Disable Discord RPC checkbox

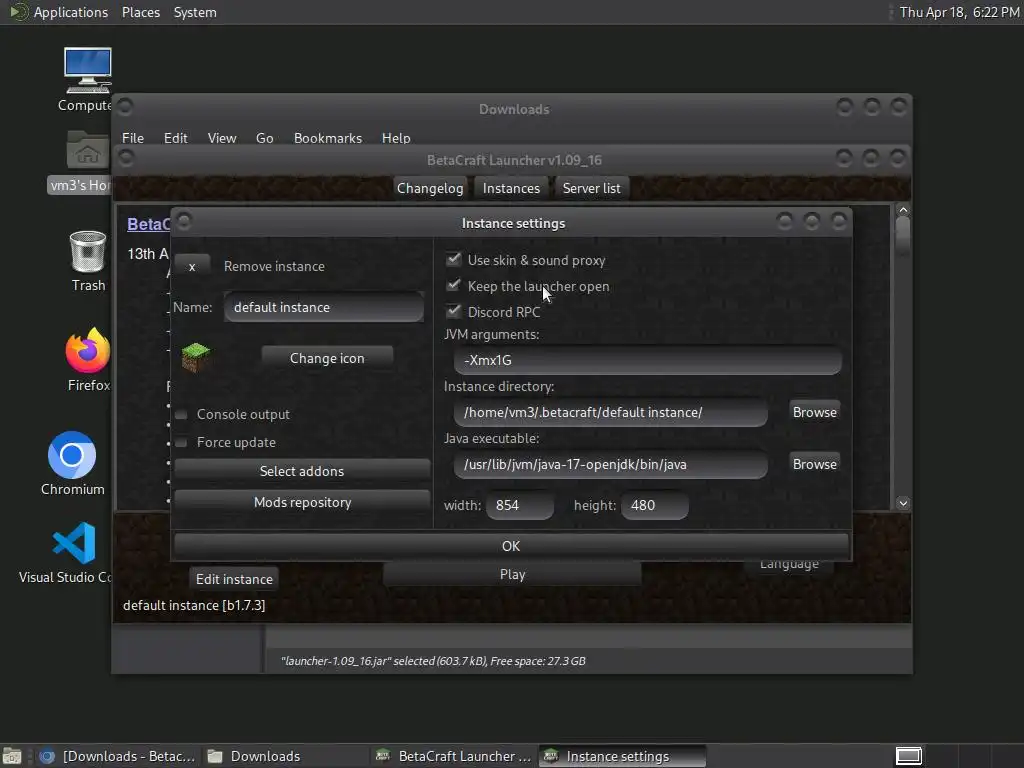(x=453, y=312)
